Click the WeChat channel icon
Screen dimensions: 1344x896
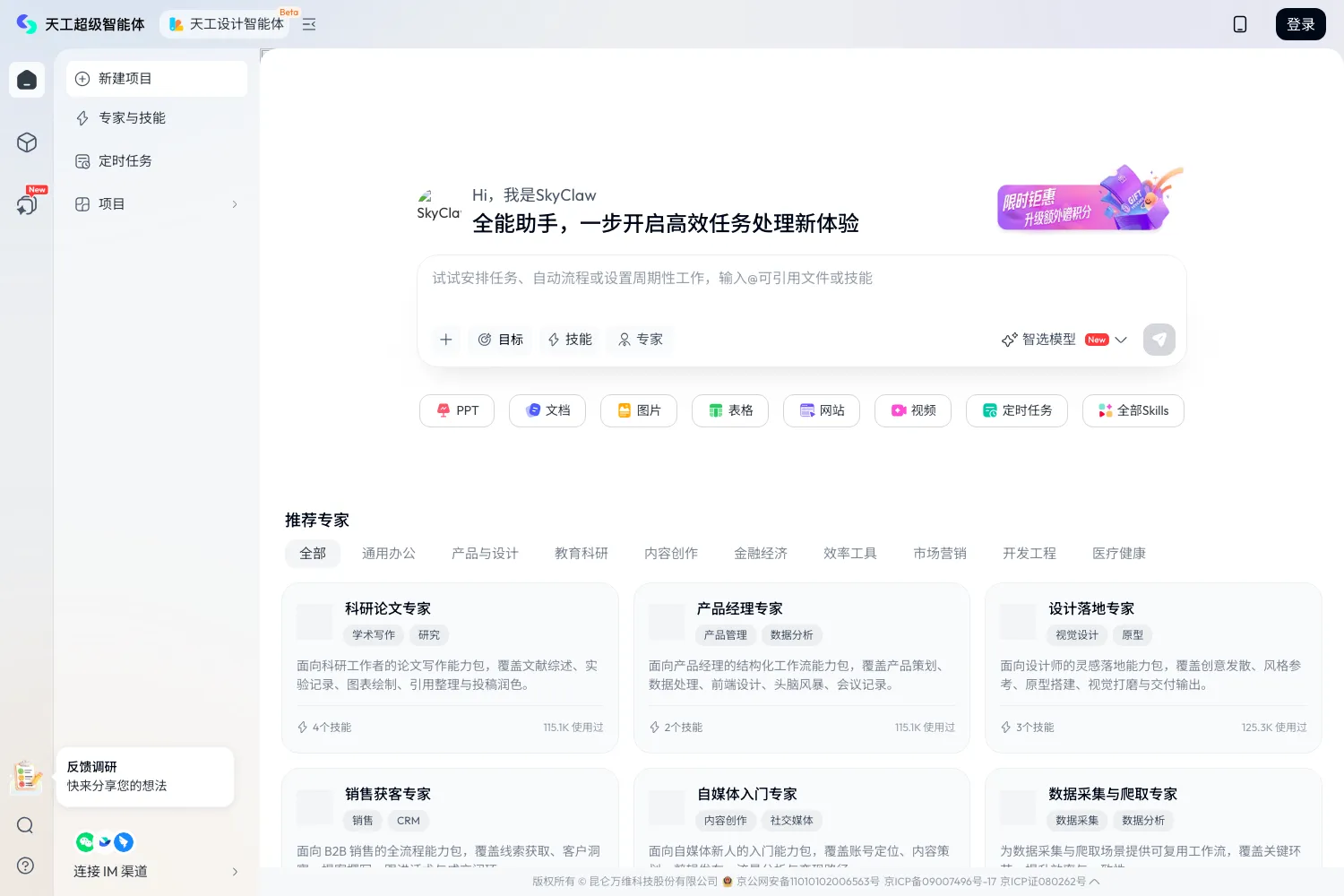point(85,842)
